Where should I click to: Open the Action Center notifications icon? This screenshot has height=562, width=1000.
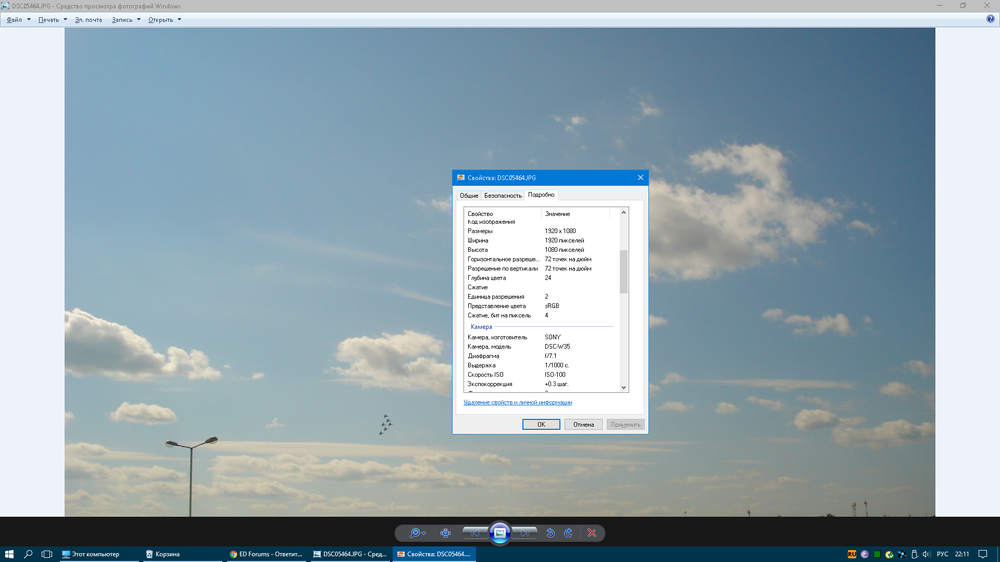point(983,554)
